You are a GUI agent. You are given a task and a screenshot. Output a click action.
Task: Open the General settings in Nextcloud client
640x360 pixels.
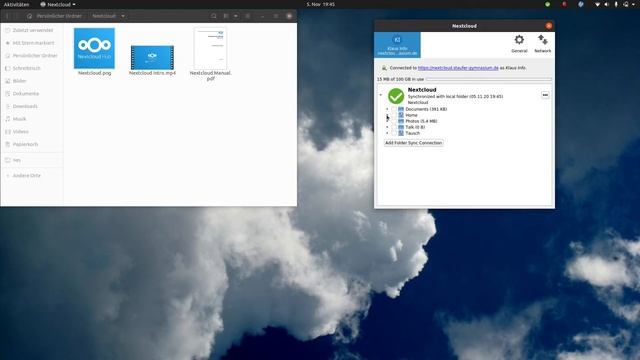click(519, 44)
